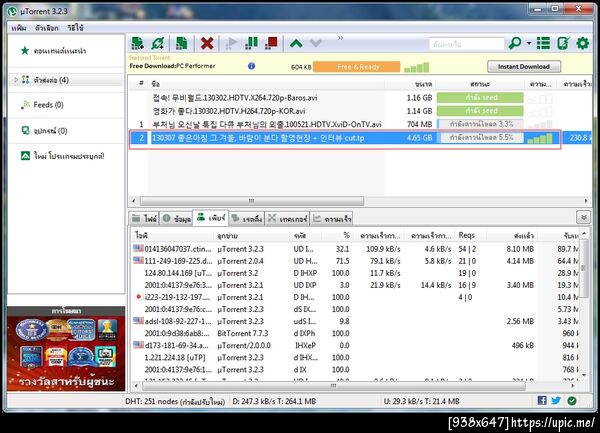600x433 pixels.
Task: Click the Add Torrent from URL icon
Action: [158, 43]
